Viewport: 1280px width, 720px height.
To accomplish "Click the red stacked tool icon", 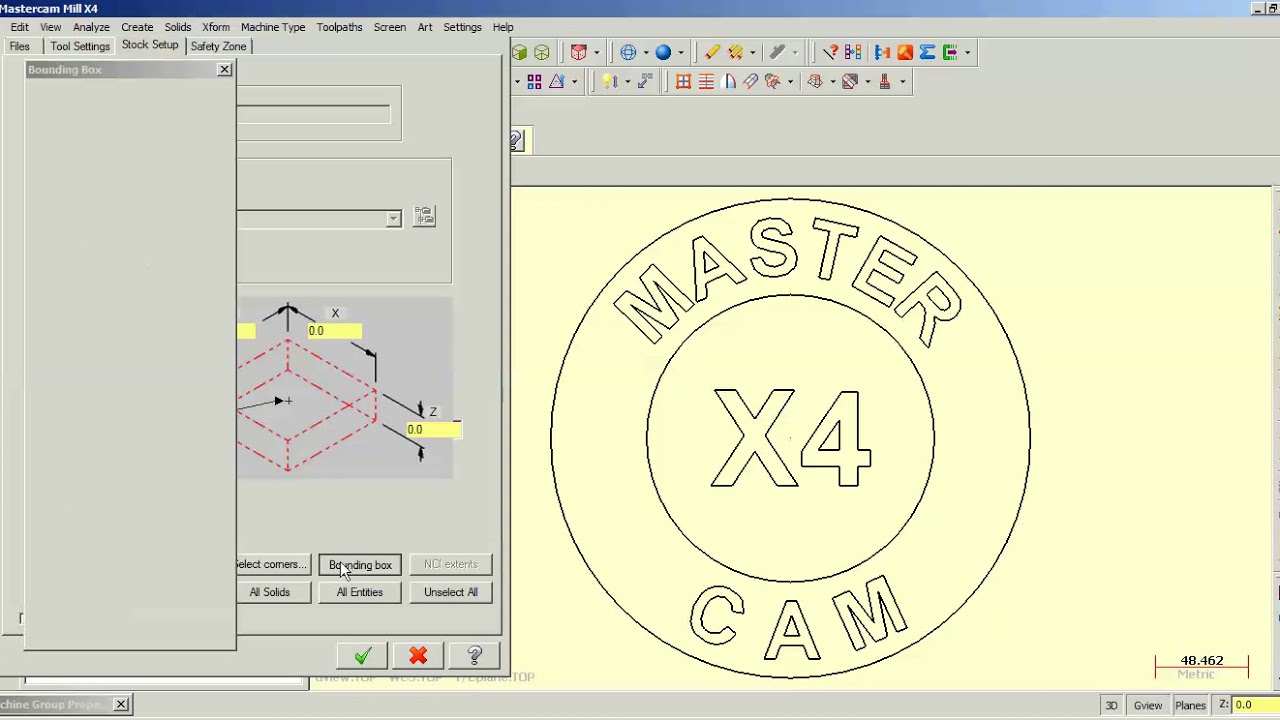I will coord(885,81).
